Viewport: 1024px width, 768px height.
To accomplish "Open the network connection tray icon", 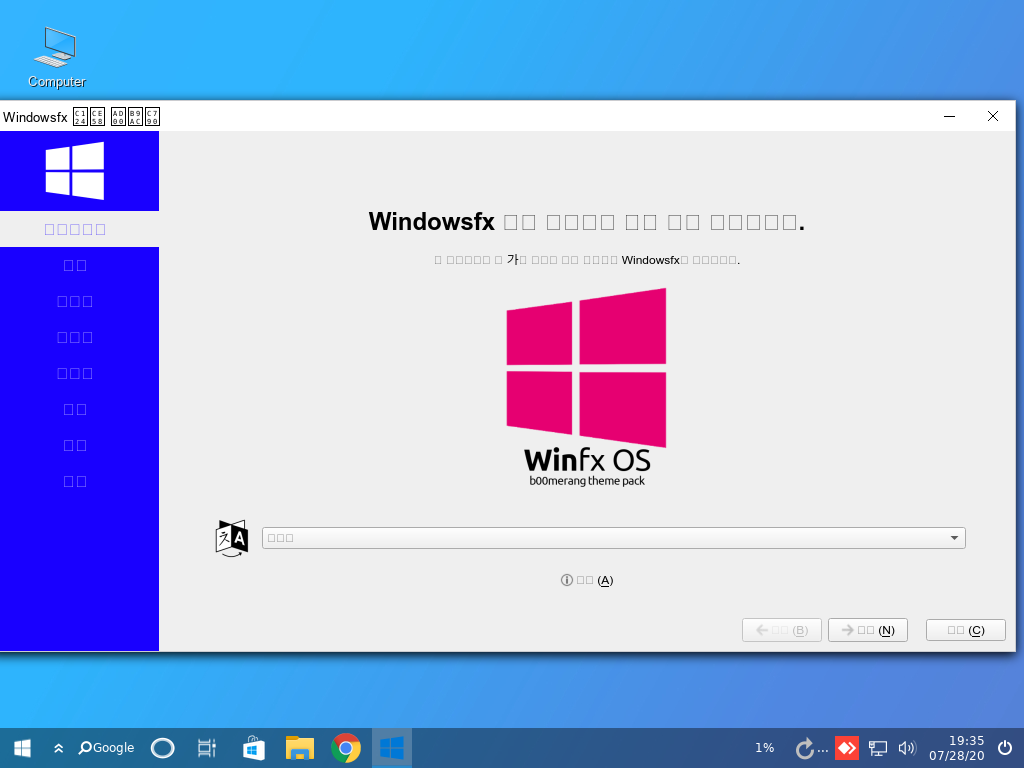I will coord(878,748).
